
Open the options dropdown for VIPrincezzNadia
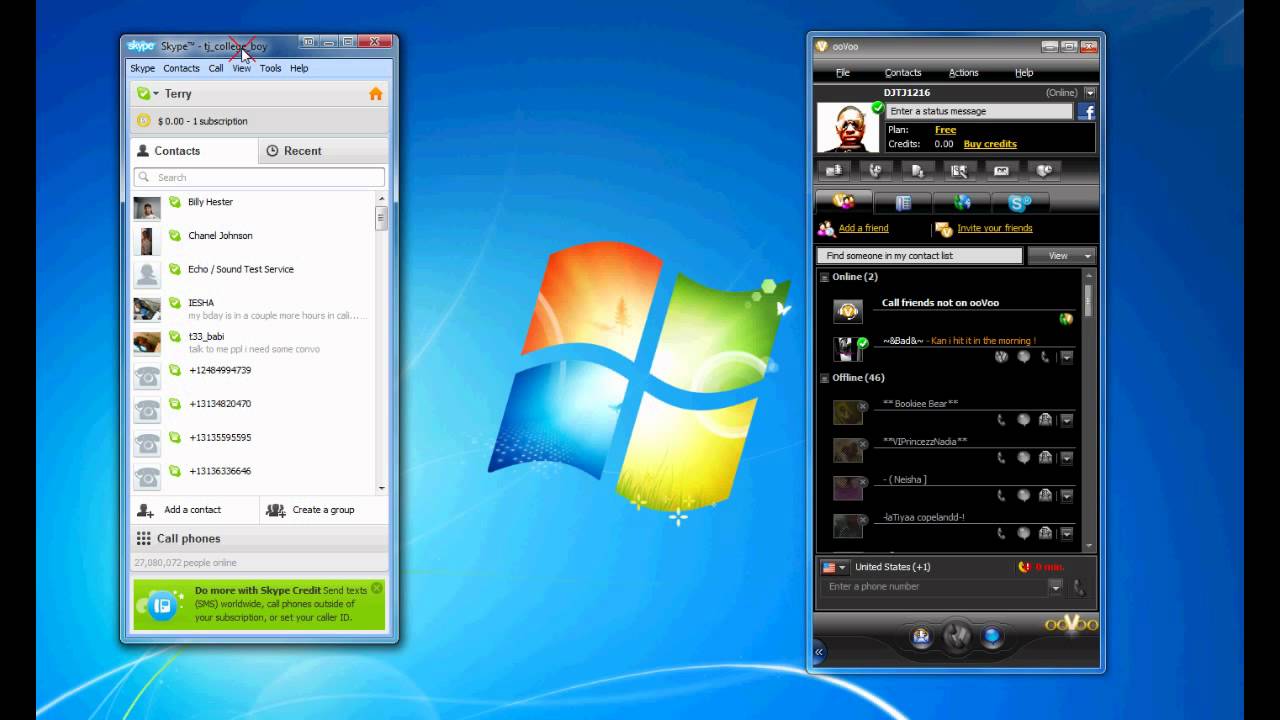tap(1067, 458)
